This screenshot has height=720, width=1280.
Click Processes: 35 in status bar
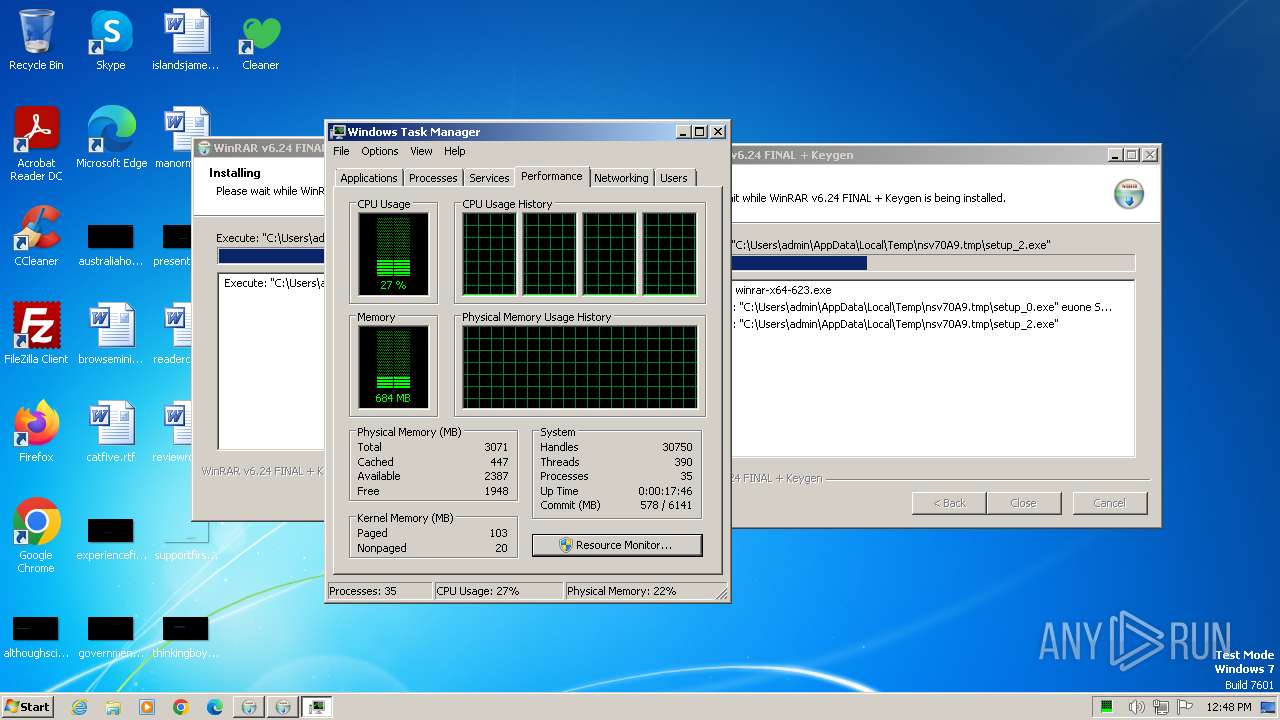pos(379,591)
